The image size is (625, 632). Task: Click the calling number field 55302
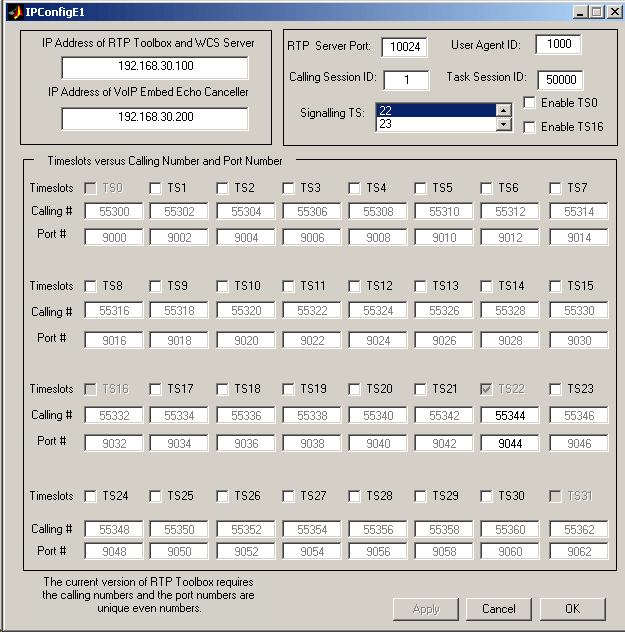[179, 212]
